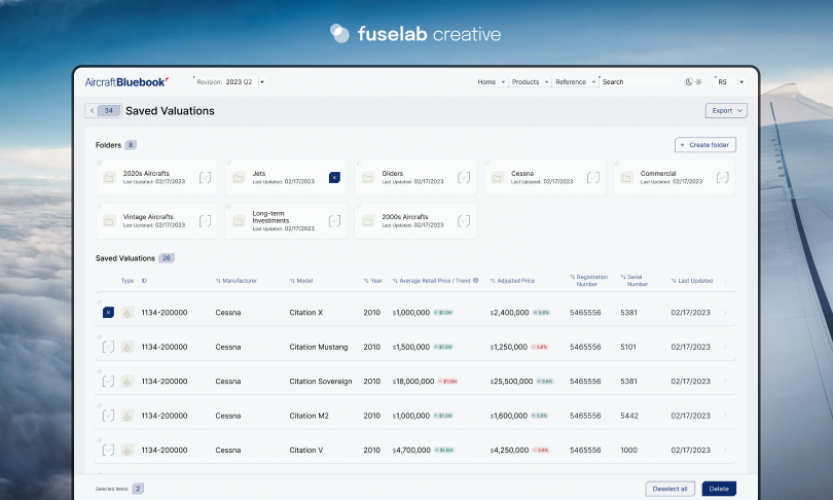Sort by Average Retail Price / Trend
833x500 pixels.
point(431,281)
